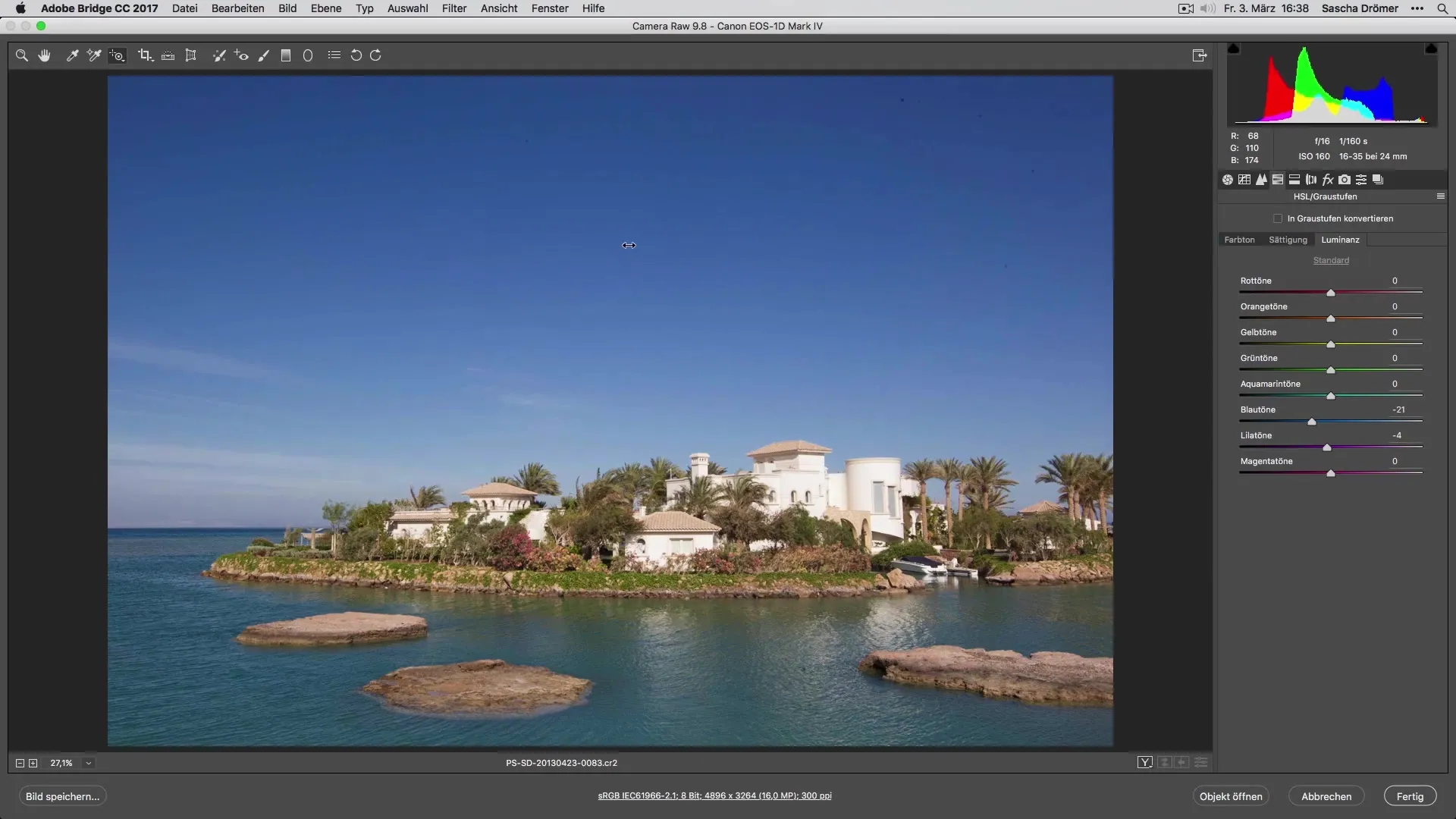The image size is (1456, 819).
Task: Click the Fertig button
Action: (x=1410, y=796)
